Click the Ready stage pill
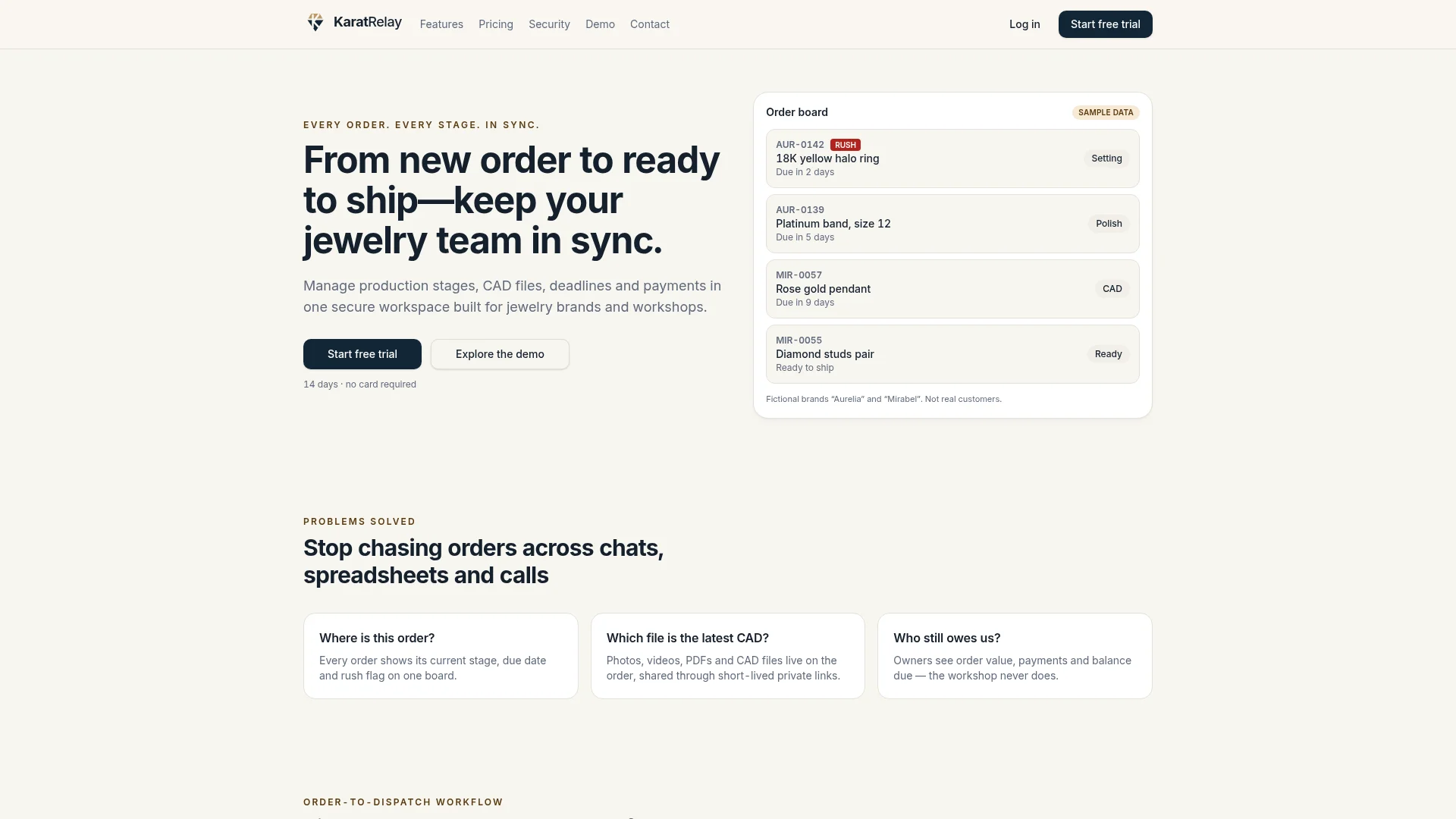Screen dimensions: 1456x819 1108,354
